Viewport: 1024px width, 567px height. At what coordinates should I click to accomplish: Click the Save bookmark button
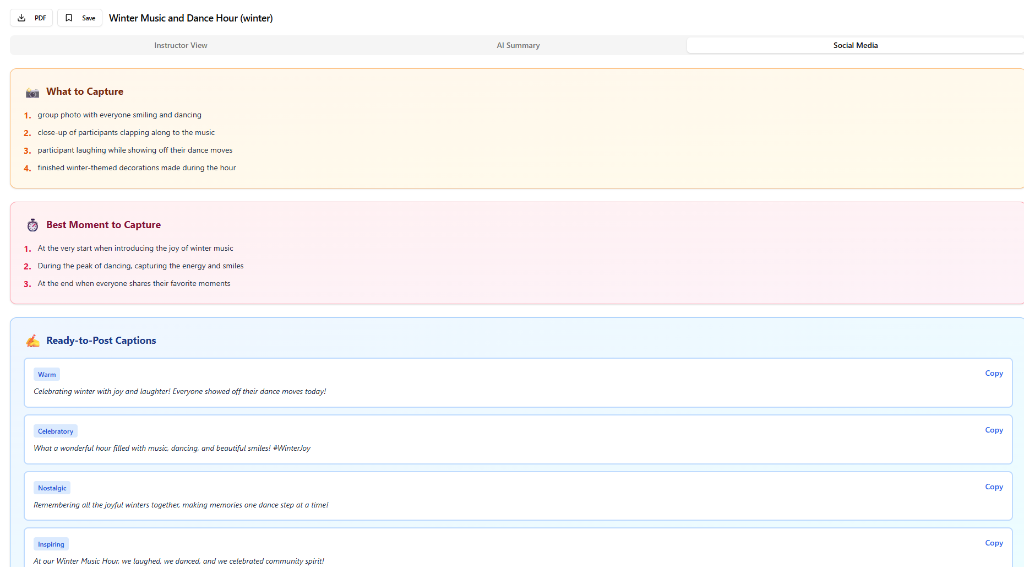coord(80,18)
